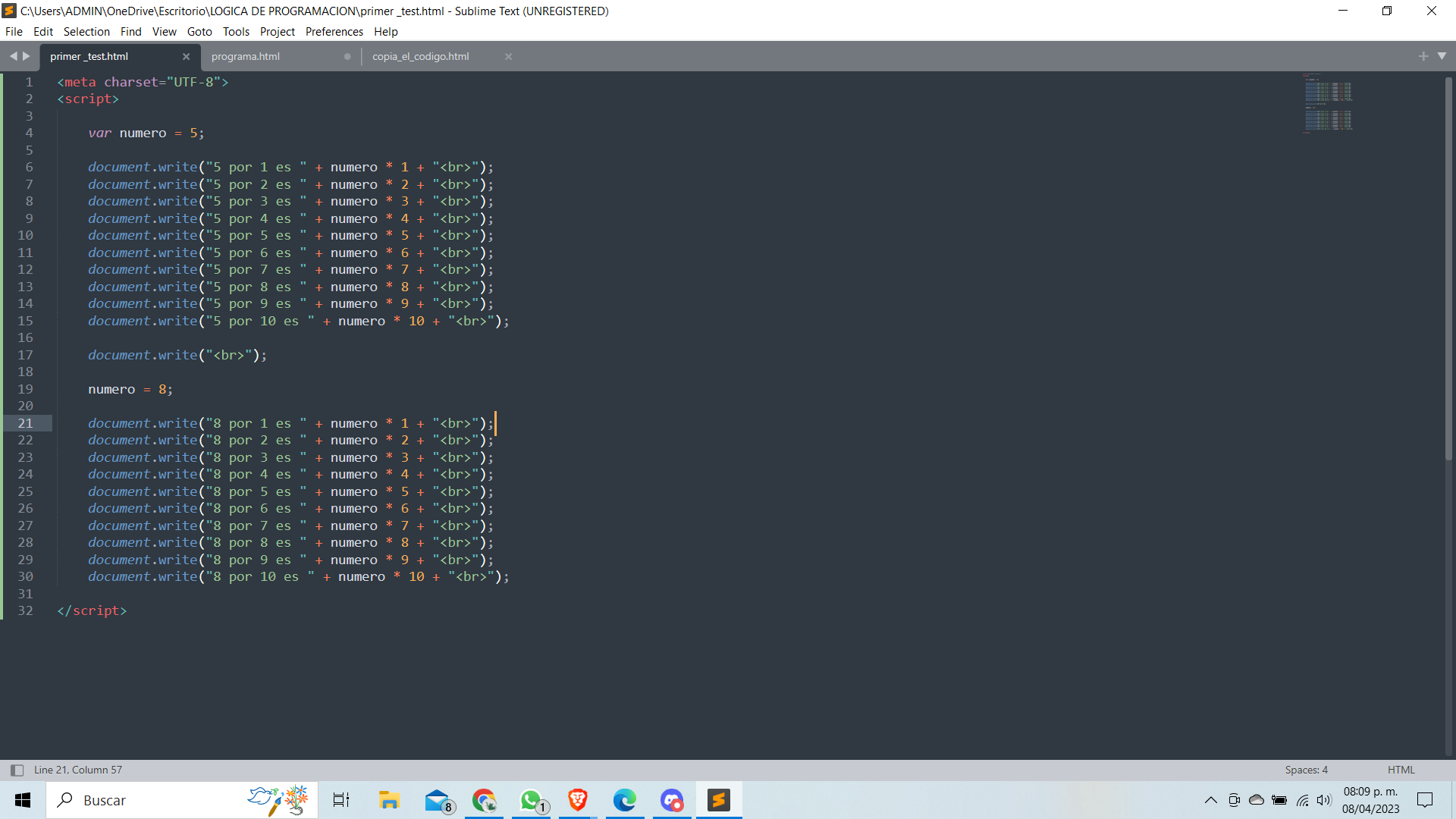Screen dimensions: 1456x819
Task: Toggle the sidebar panel switcher icon
Action: (17, 770)
